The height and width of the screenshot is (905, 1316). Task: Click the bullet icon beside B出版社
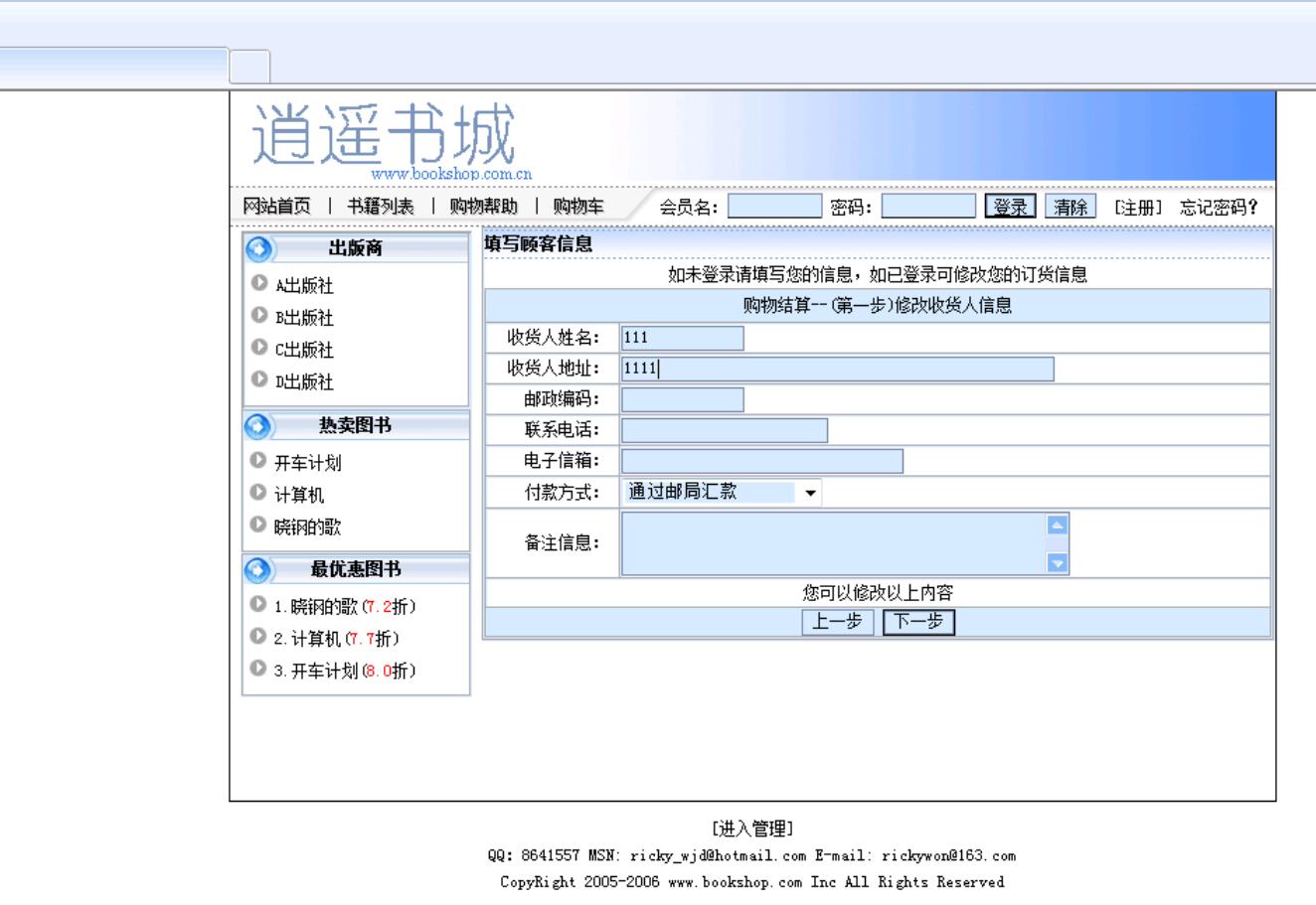click(x=259, y=315)
